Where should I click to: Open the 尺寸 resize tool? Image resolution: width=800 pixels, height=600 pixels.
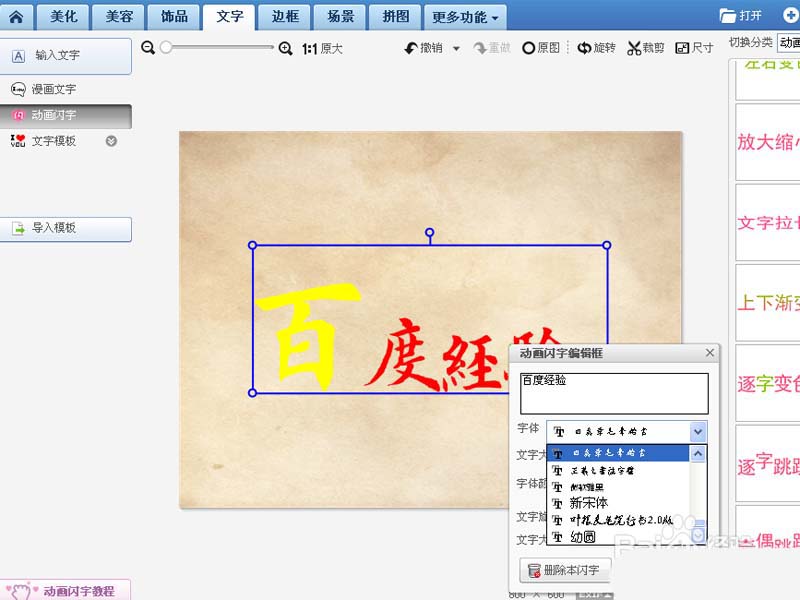[x=694, y=48]
